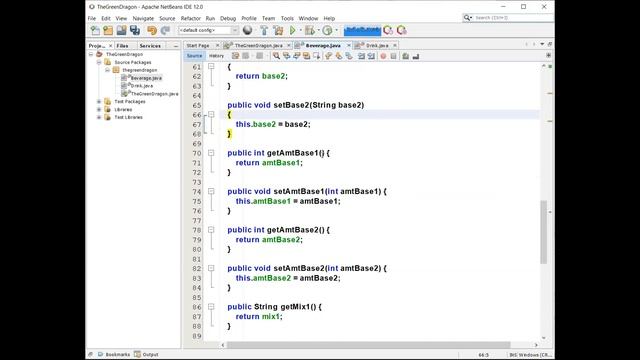Show the History view of the editor

(x=216, y=56)
